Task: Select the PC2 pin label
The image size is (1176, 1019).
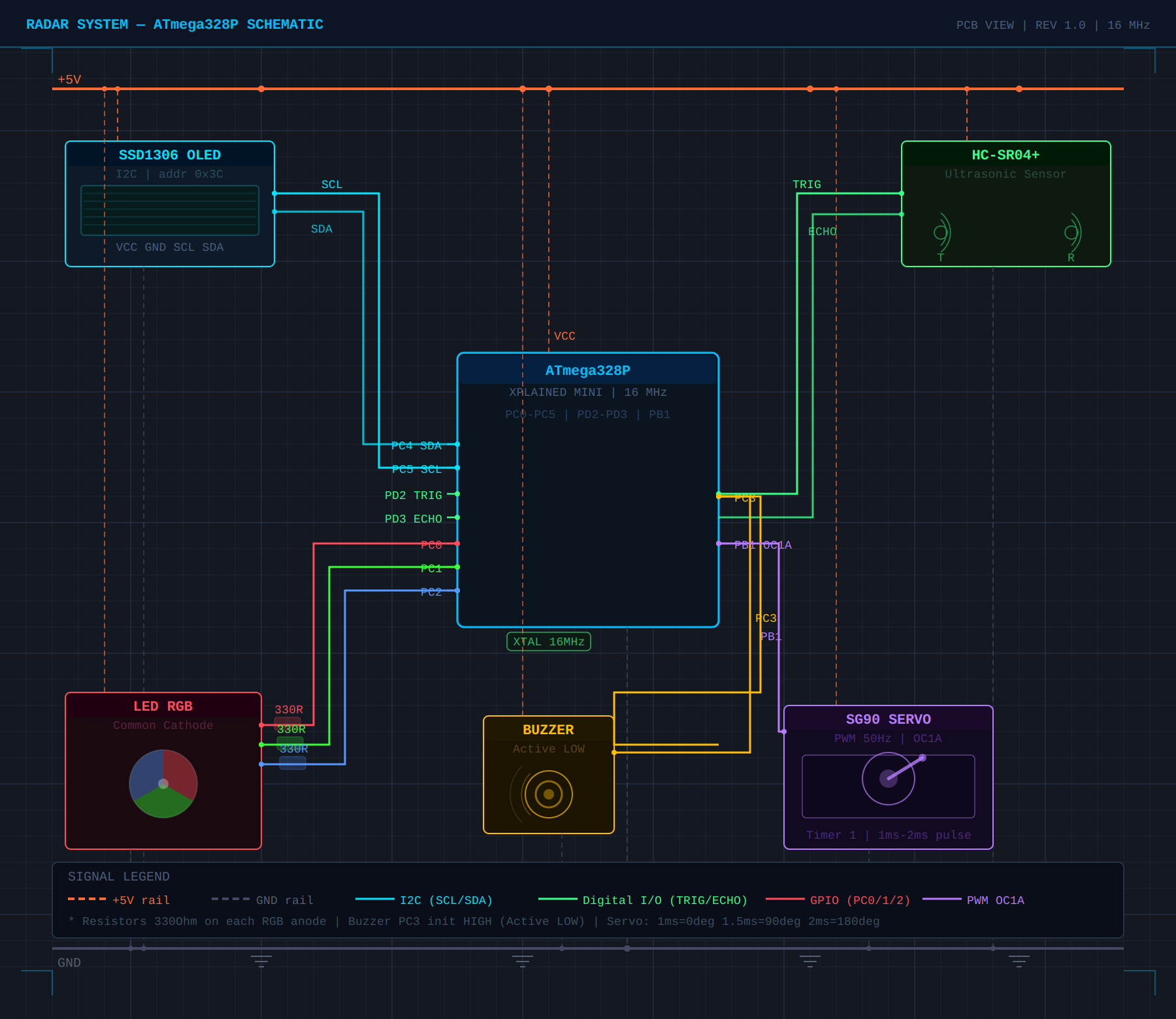Action: pos(431,592)
